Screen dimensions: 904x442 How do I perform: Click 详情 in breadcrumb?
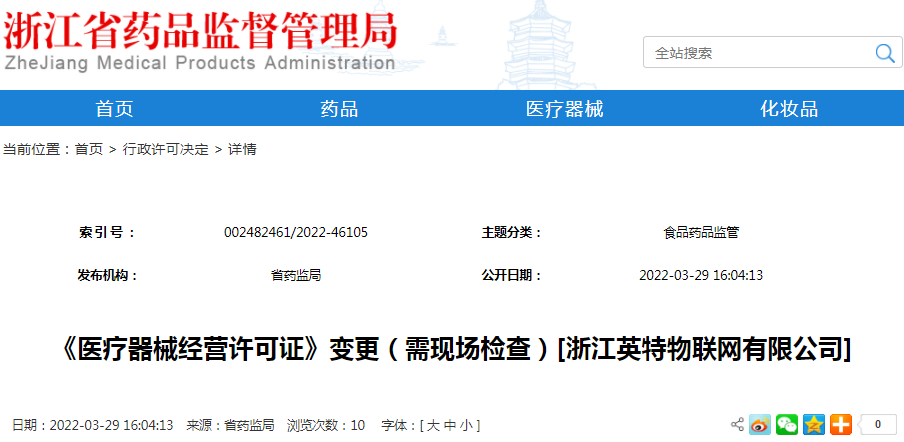(242, 150)
